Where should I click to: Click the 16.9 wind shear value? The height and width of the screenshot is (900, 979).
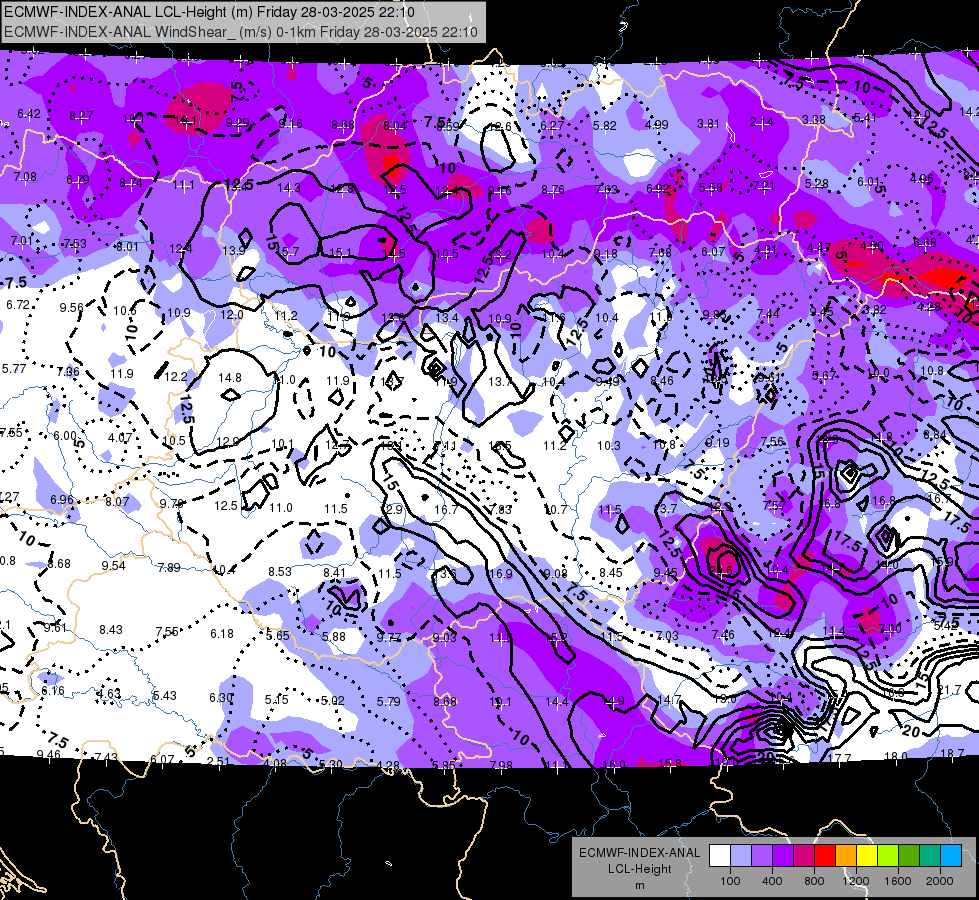[501, 573]
